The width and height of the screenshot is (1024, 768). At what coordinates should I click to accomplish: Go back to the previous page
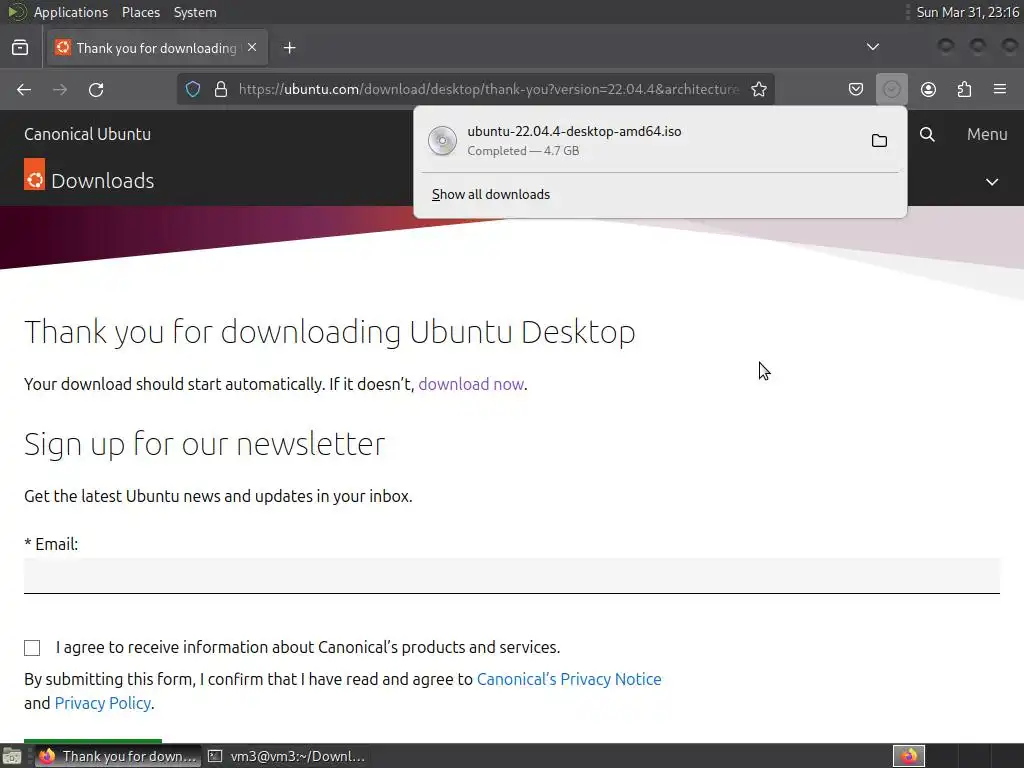coord(24,89)
